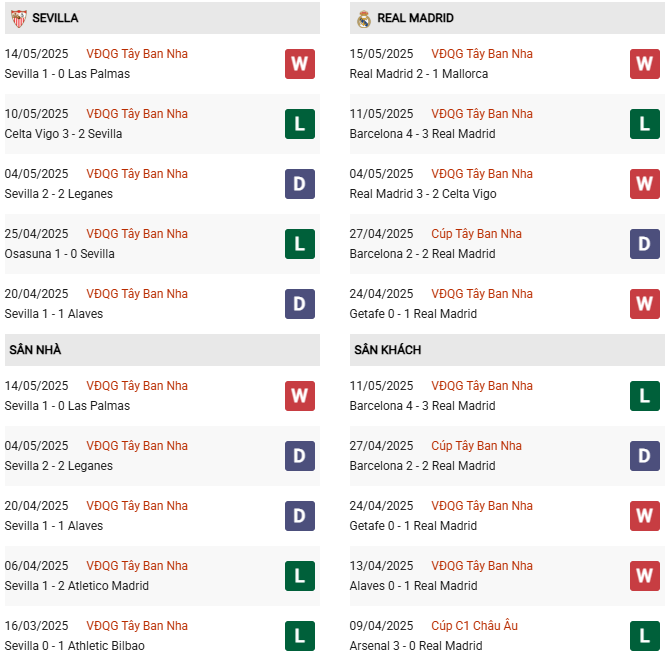Viewport: 666px width, 660px height.
Task: Click the Sevilla club crest icon
Action: coord(19,18)
